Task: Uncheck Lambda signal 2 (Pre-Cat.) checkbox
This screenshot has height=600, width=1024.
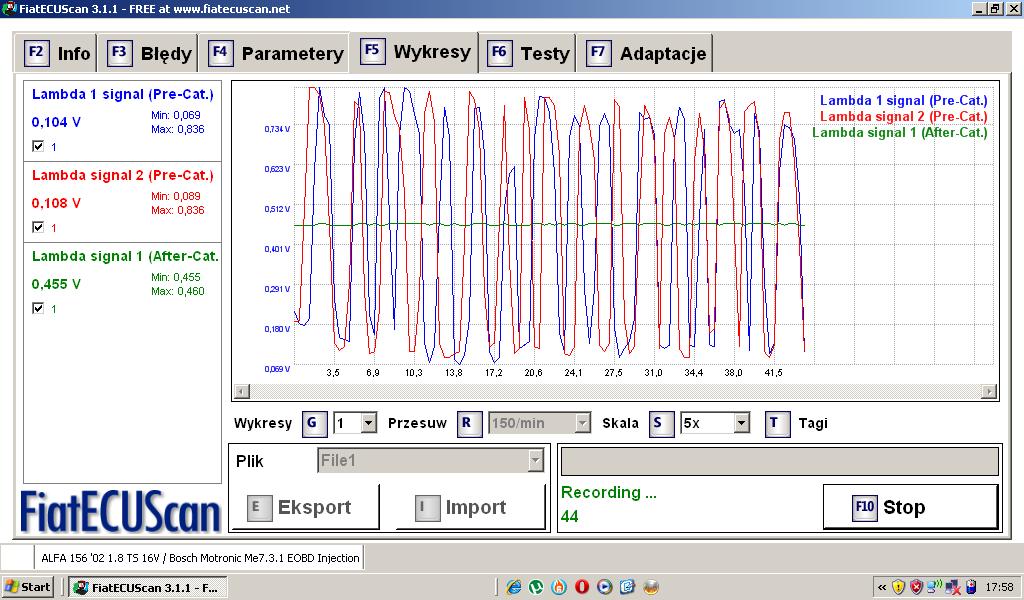Action: [x=38, y=227]
